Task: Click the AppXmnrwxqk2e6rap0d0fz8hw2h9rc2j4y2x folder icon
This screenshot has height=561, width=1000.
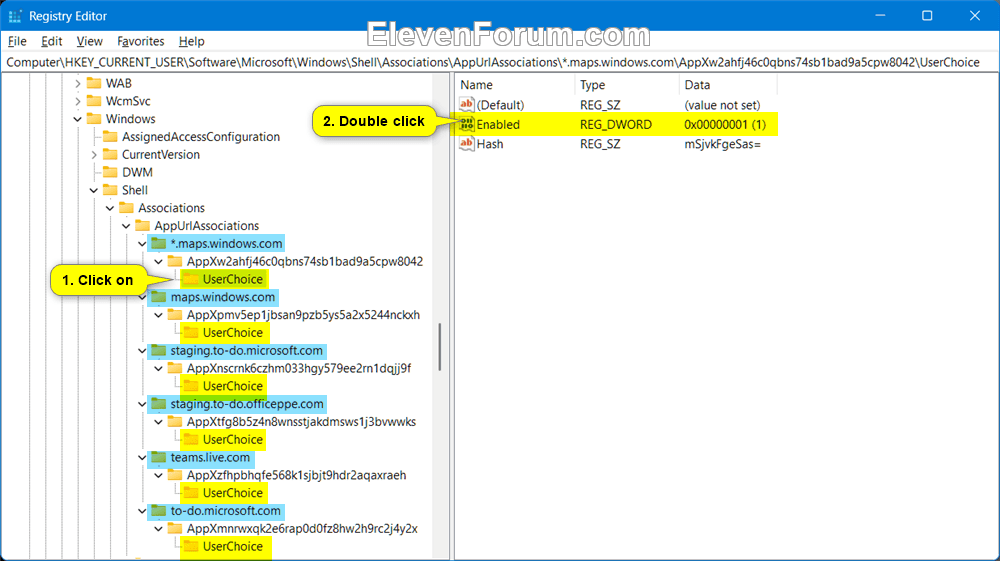Action: (x=175, y=529)
